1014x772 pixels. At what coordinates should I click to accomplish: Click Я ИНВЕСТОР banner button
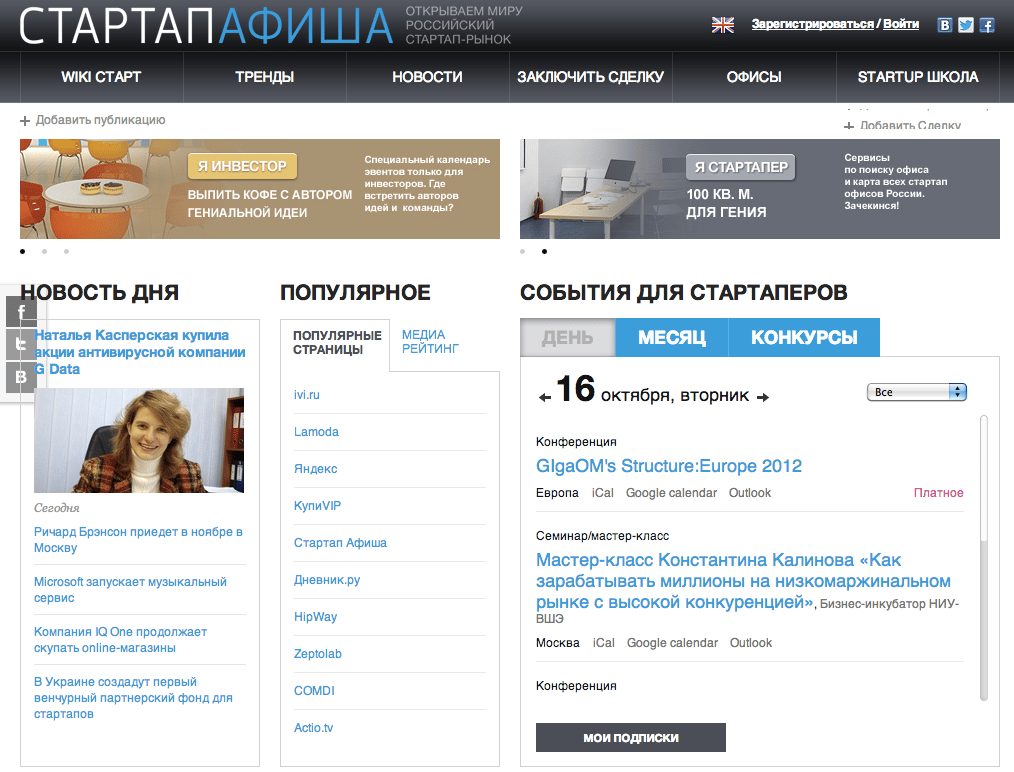click(x=243, y=166)
